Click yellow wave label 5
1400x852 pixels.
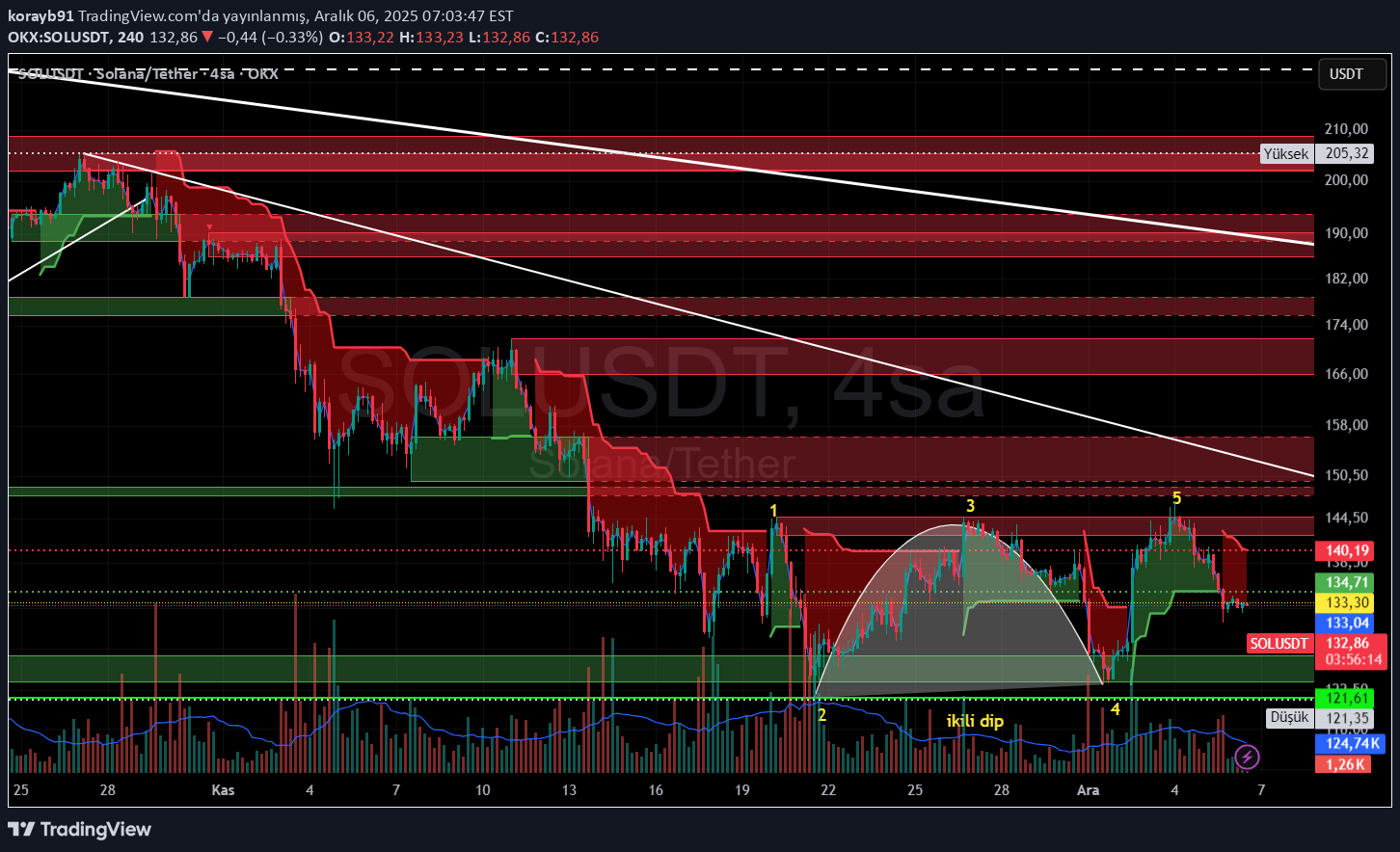tap(1176, 497)
